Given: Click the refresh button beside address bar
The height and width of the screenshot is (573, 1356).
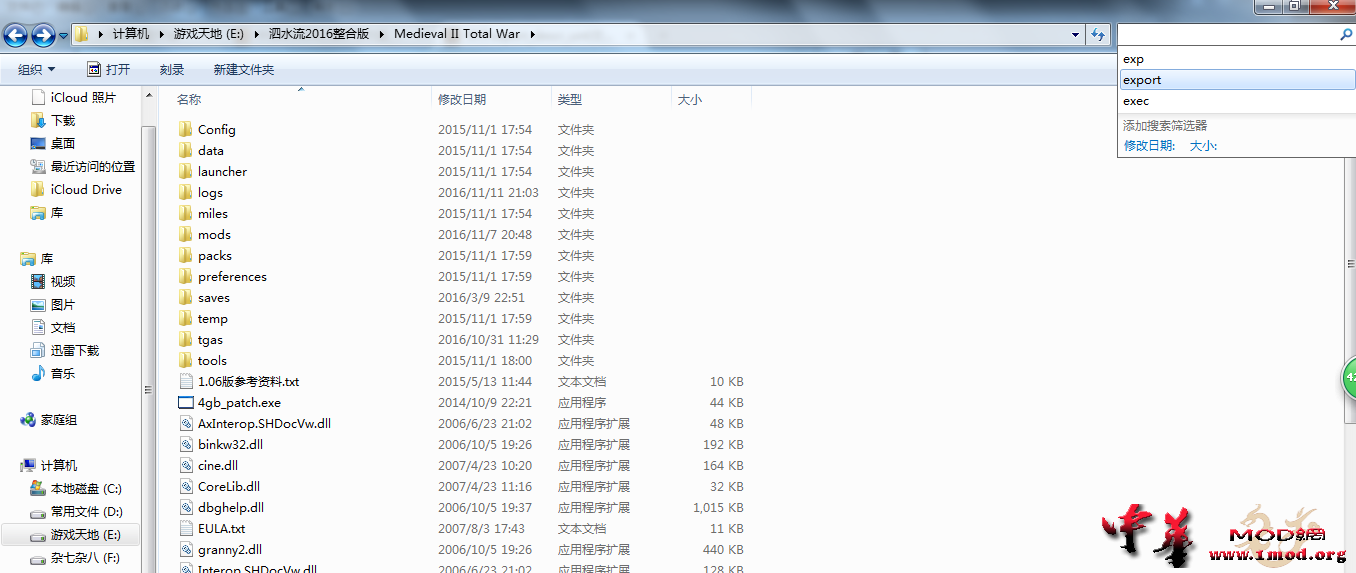Looking at the screenshot, I should coord(1098,34).
